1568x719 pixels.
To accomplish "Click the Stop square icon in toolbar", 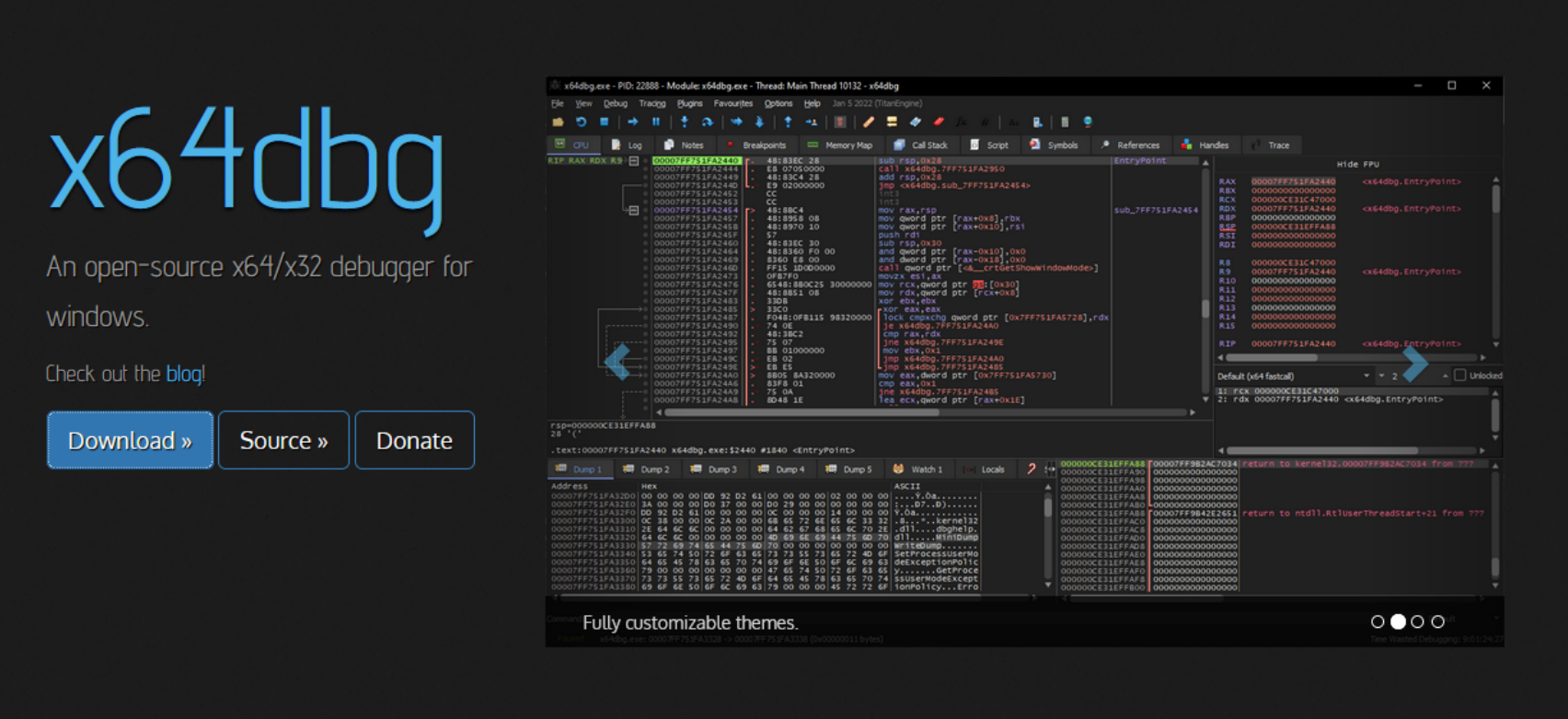I will coord(605,122).
